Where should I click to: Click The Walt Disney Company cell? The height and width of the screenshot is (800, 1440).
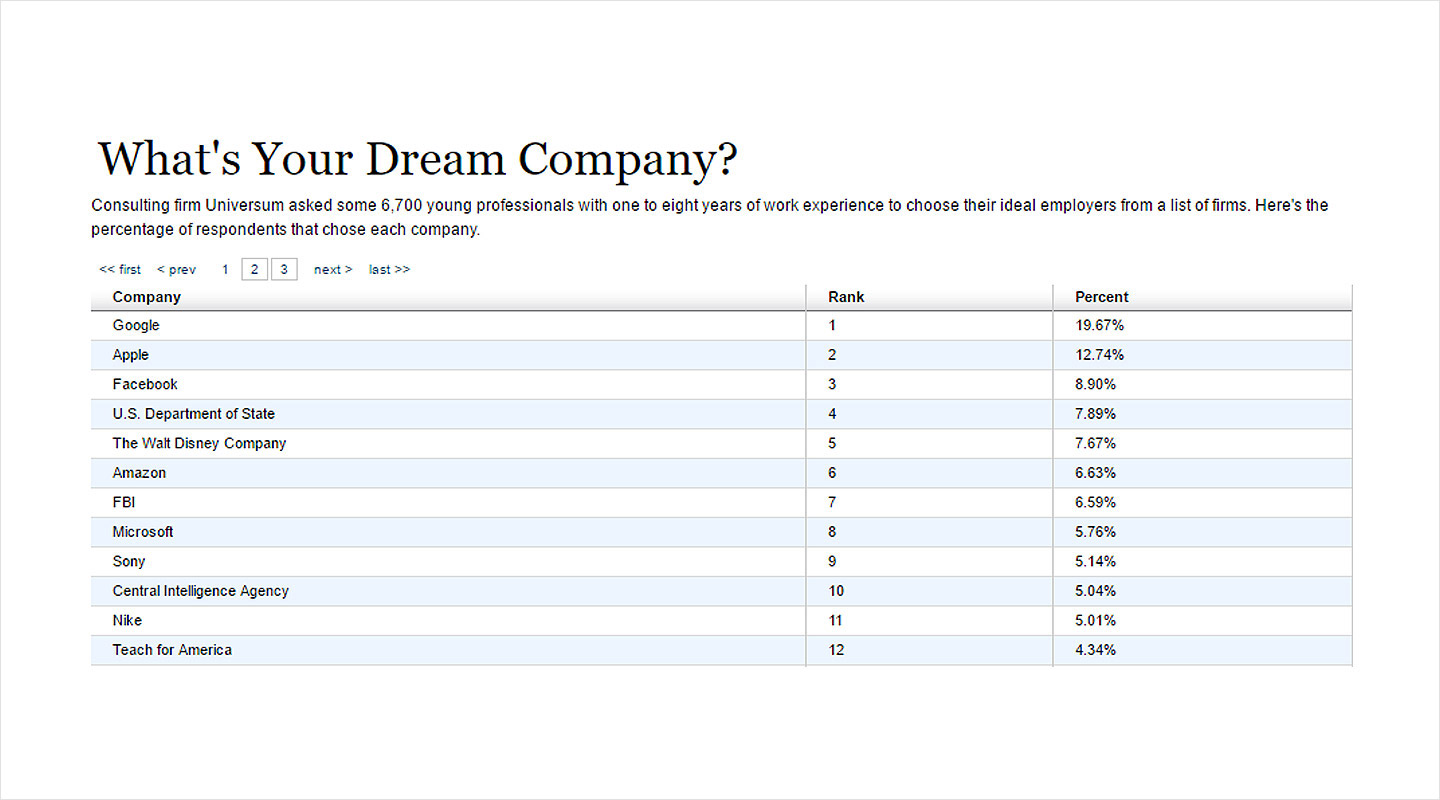pyautogui.click(x=199, y=444)
